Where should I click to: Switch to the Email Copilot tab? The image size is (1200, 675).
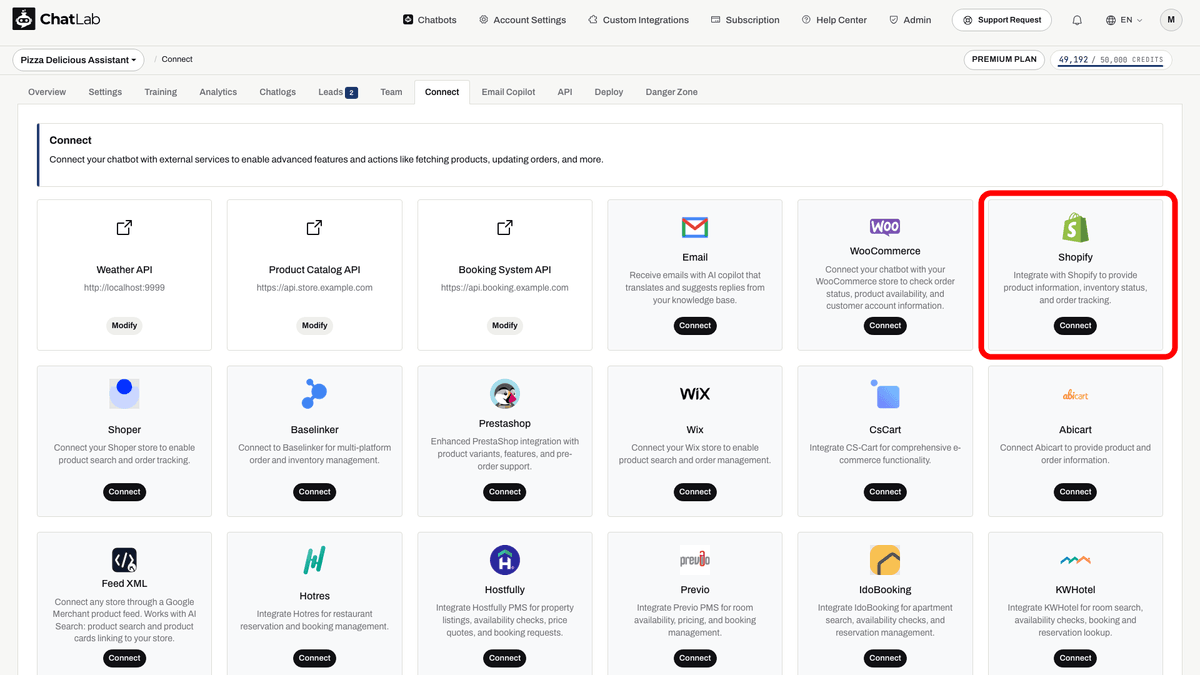pyautogui.click(x=508, y=92)
